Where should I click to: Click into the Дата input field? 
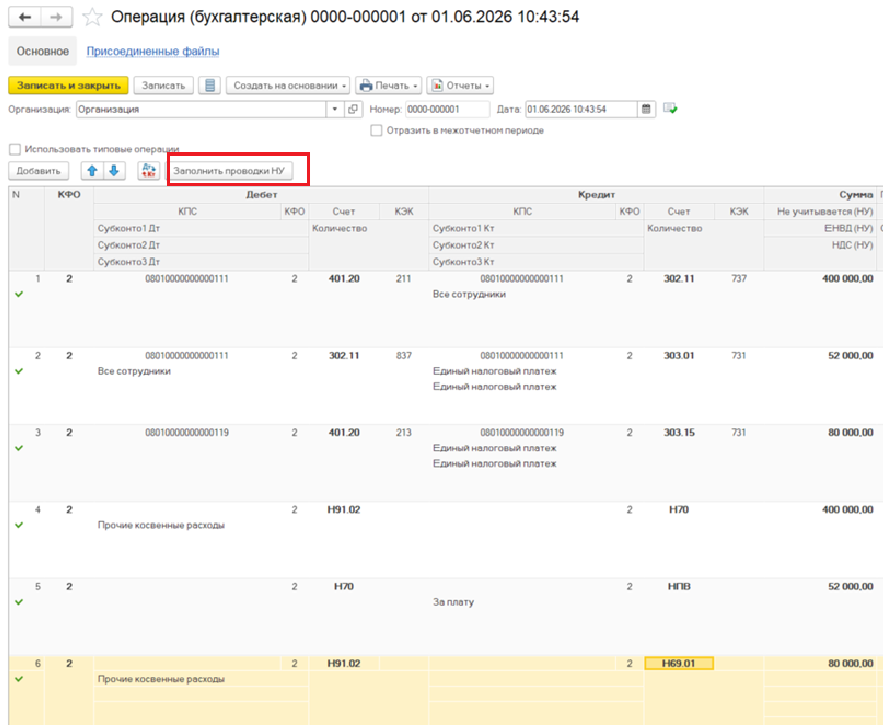click(x=581, y=109)
